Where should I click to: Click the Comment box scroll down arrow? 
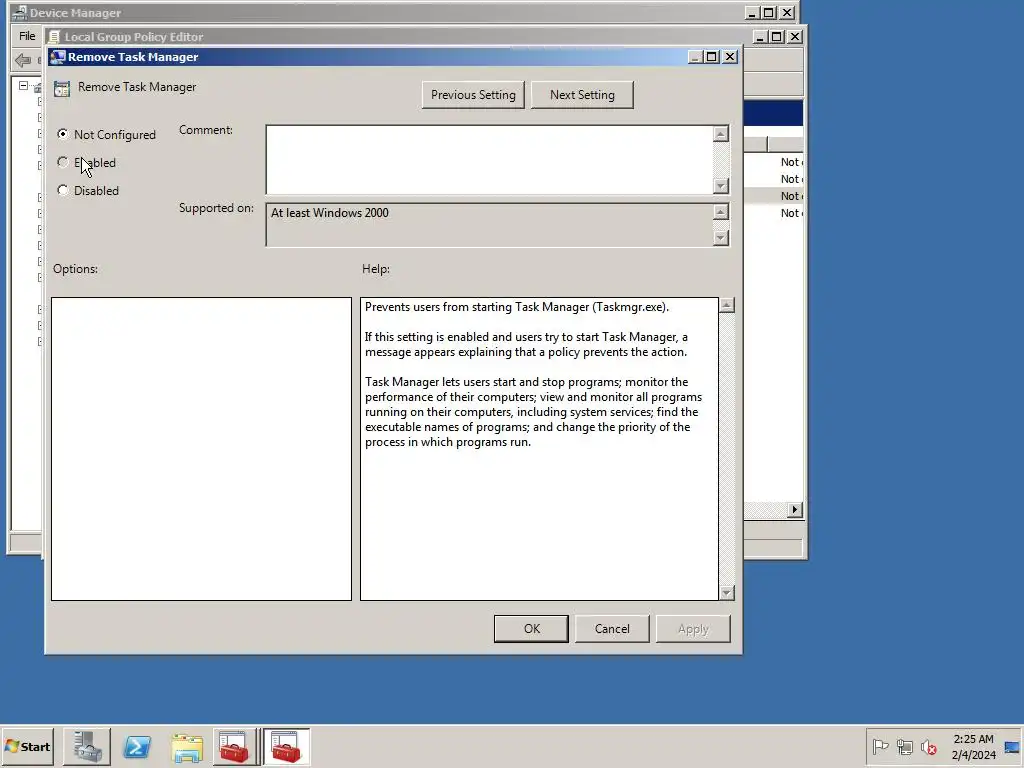[720, 186]
